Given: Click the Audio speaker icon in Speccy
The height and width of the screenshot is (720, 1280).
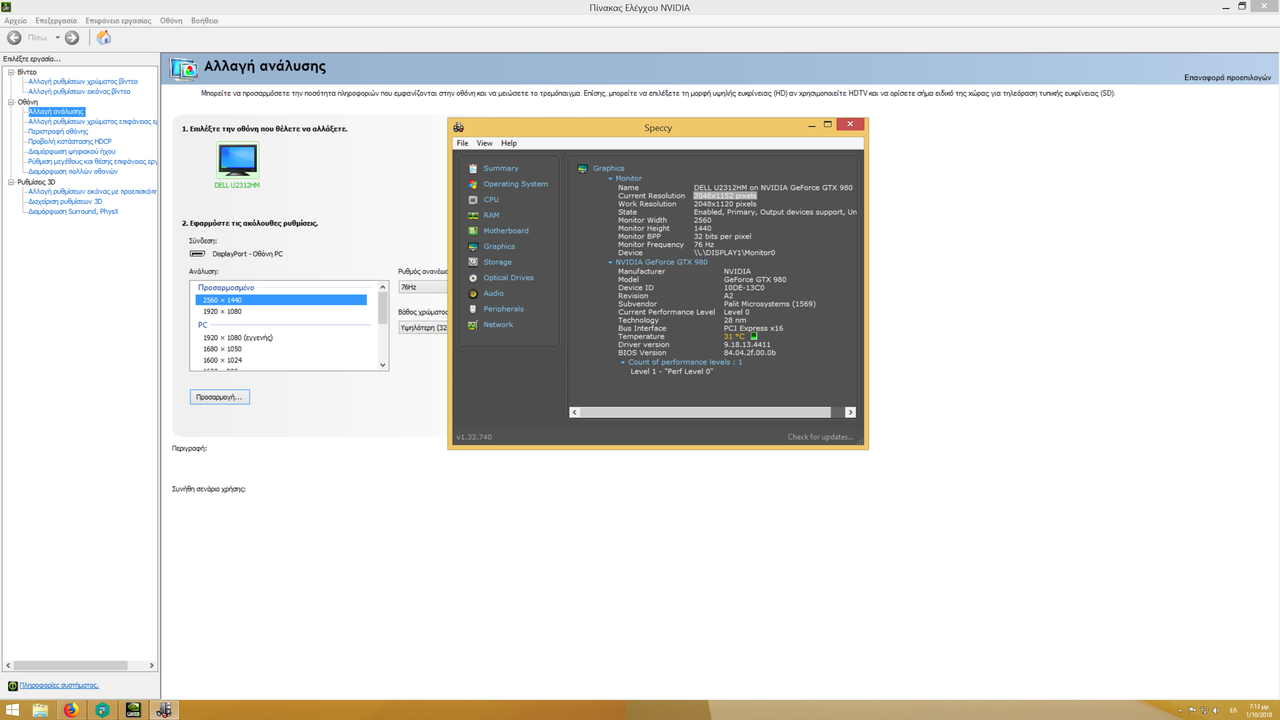Looking at the screenshot, I should point(472,293).
